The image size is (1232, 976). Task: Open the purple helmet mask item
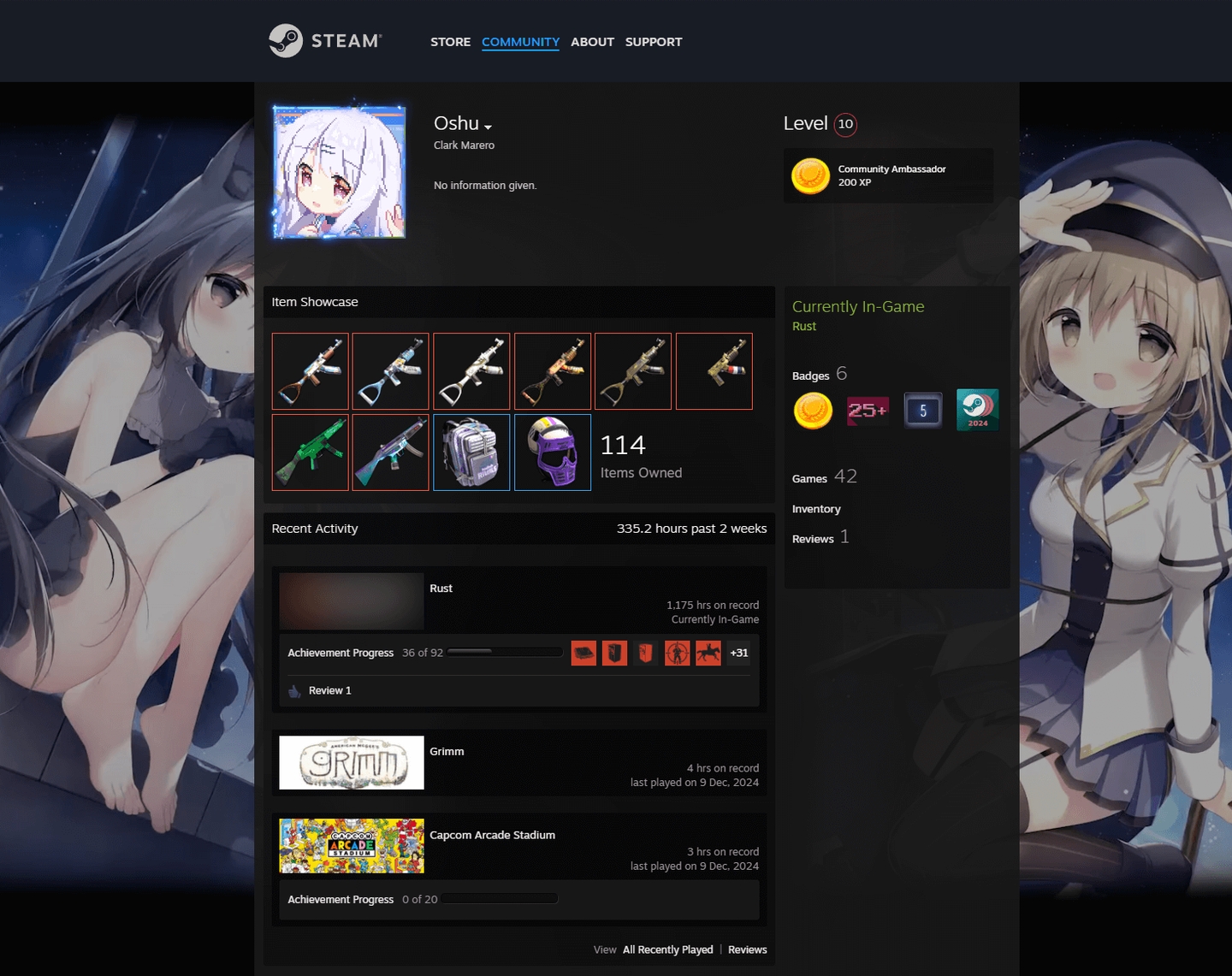coord(553,453)
